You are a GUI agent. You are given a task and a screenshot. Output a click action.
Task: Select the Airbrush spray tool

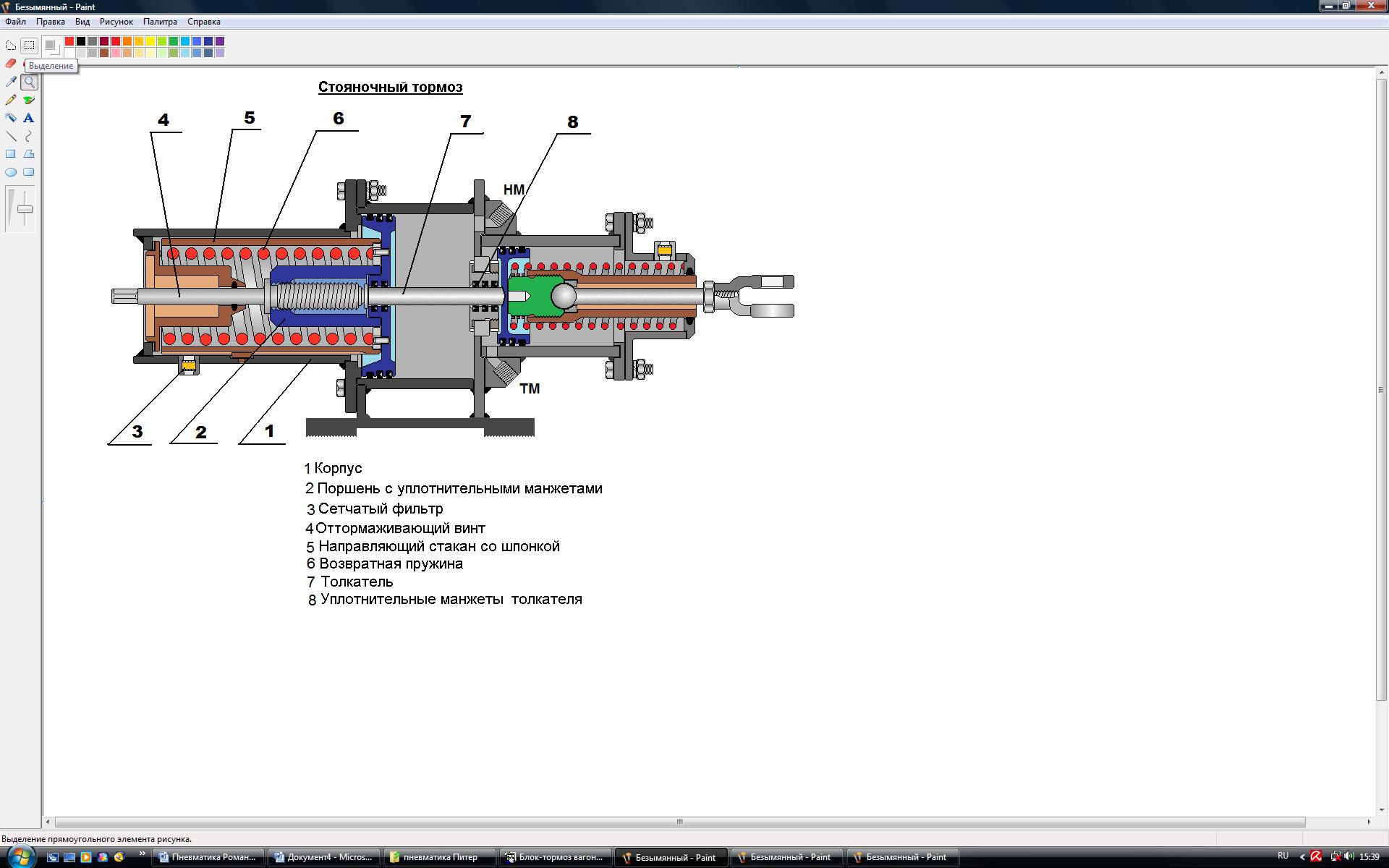click(11, 118)
